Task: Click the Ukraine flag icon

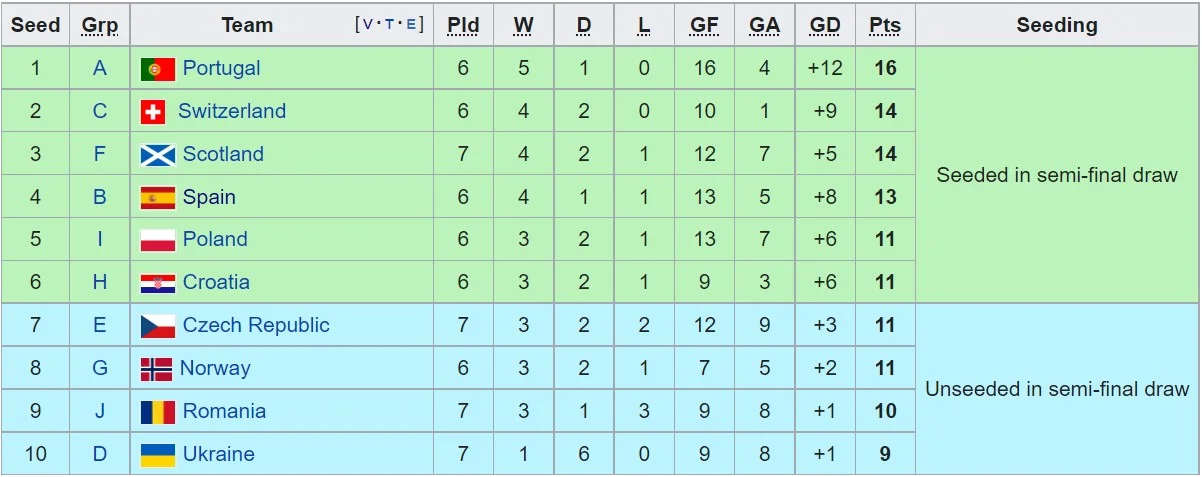Action: point(157,455)
